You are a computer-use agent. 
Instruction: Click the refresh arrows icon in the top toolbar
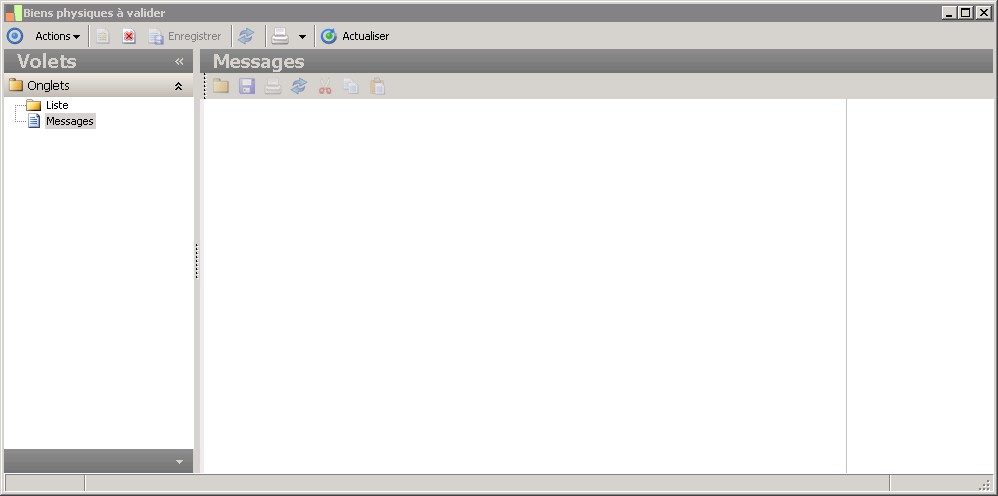pyautogui.click(x=246, y=36)
